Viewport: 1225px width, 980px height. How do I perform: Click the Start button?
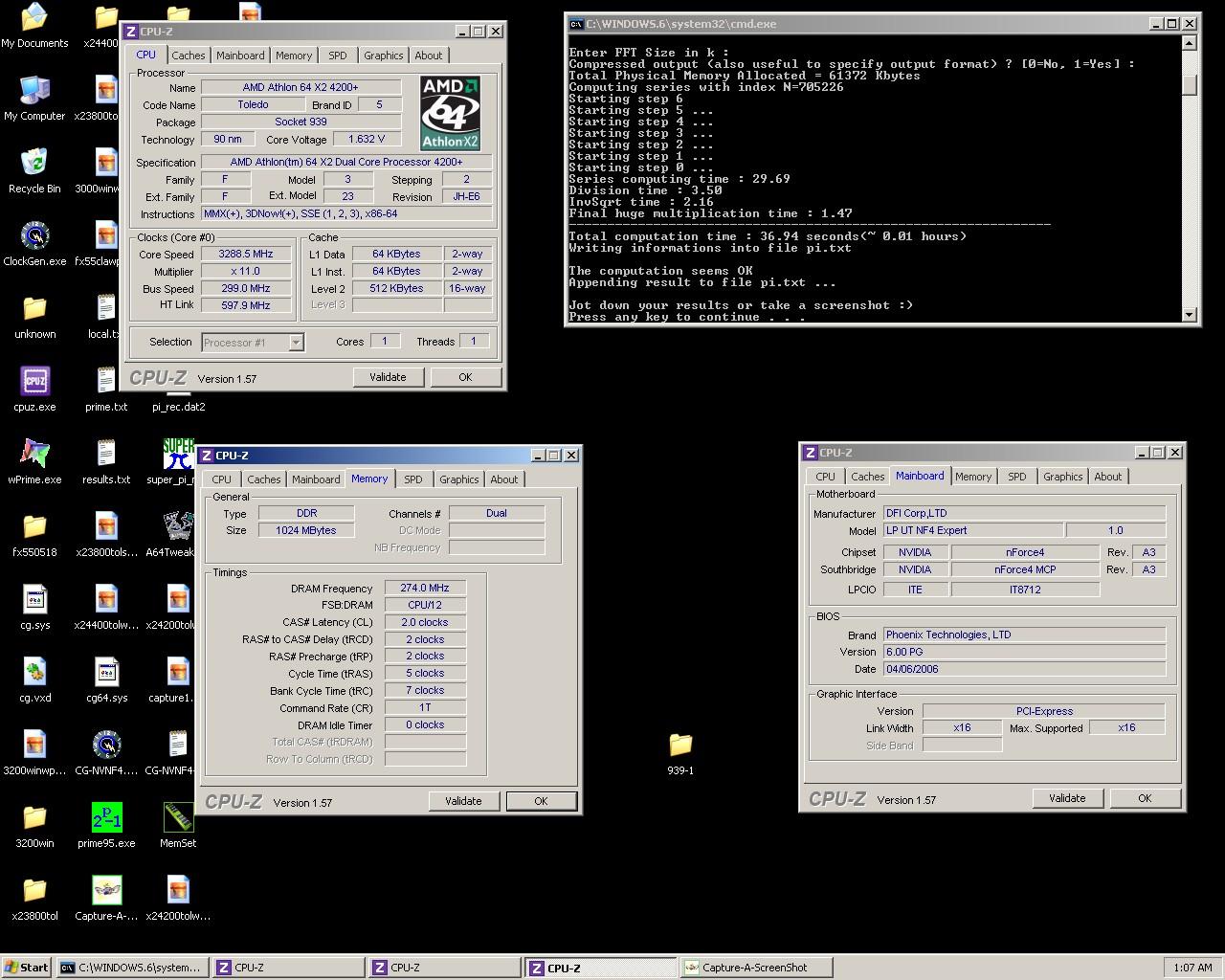coord(27,968)
